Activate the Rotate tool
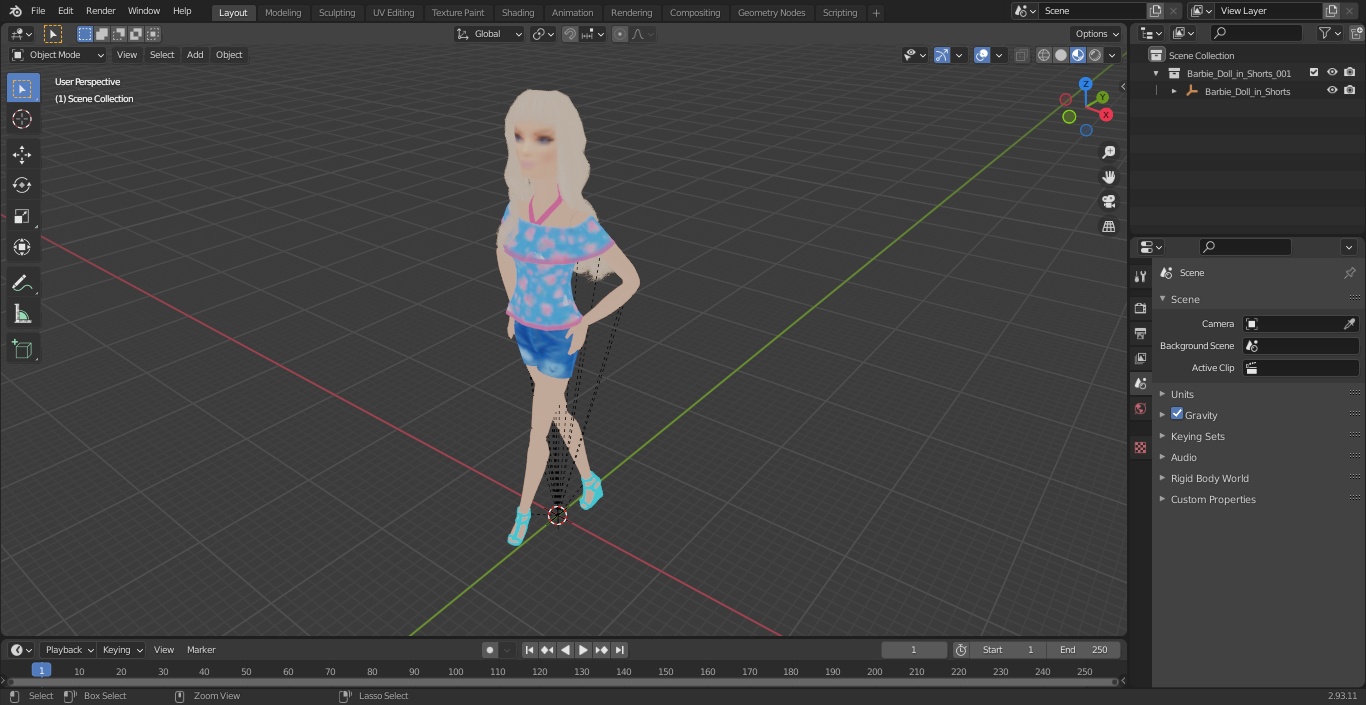1366x705 pixels. click(x=22, y=185)
